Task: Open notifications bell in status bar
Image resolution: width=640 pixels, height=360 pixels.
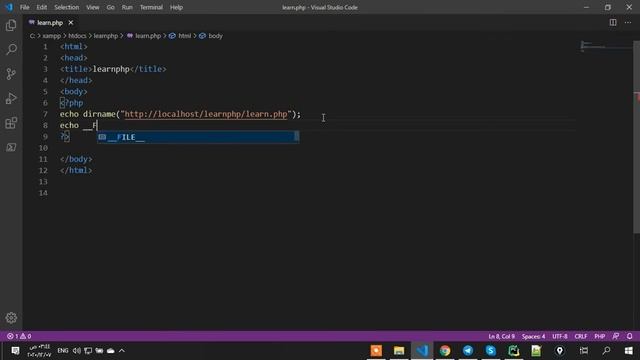Action: tap(629, 336)
